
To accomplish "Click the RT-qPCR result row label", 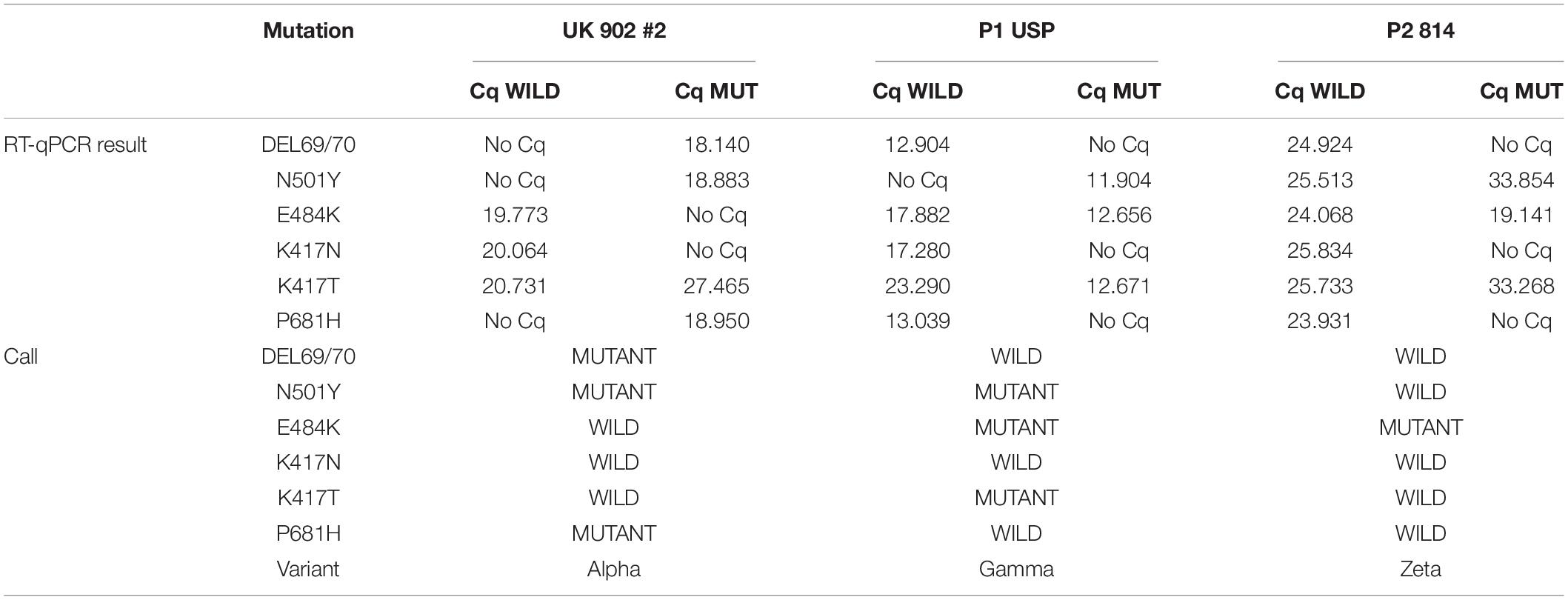I will (x=76, y=144).
